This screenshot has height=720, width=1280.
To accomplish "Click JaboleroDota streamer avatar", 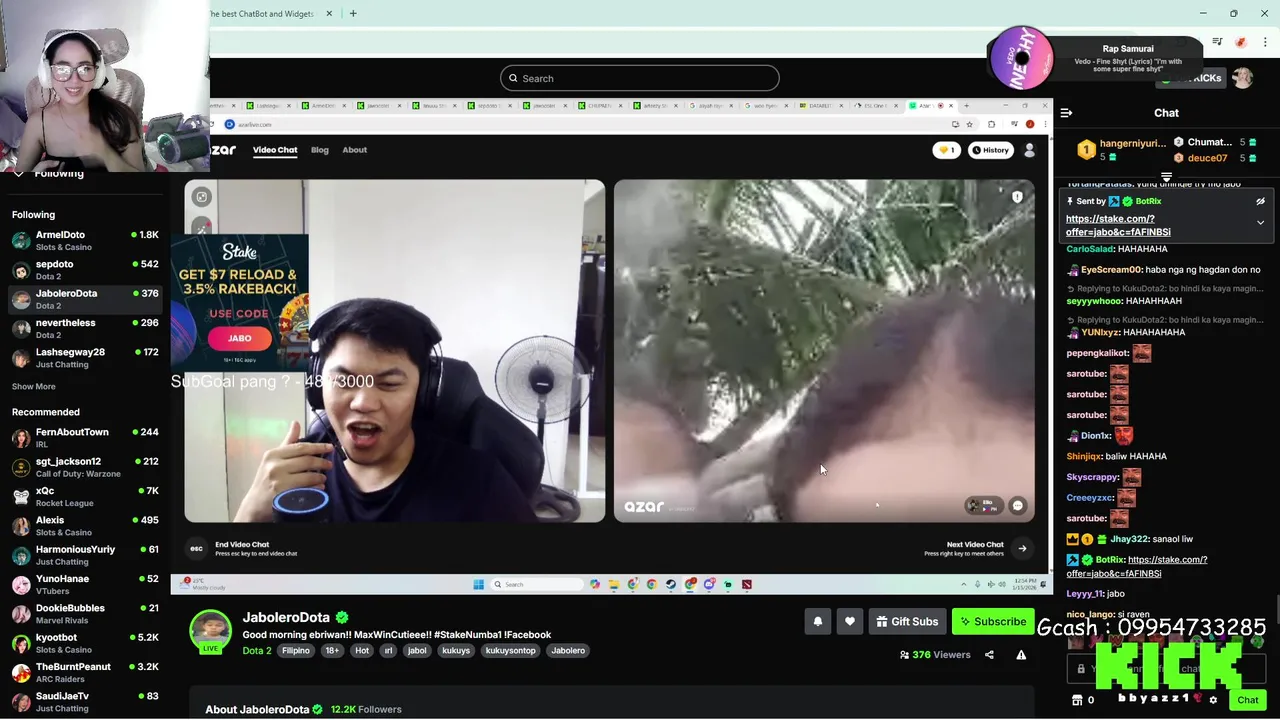I will 210,630.
